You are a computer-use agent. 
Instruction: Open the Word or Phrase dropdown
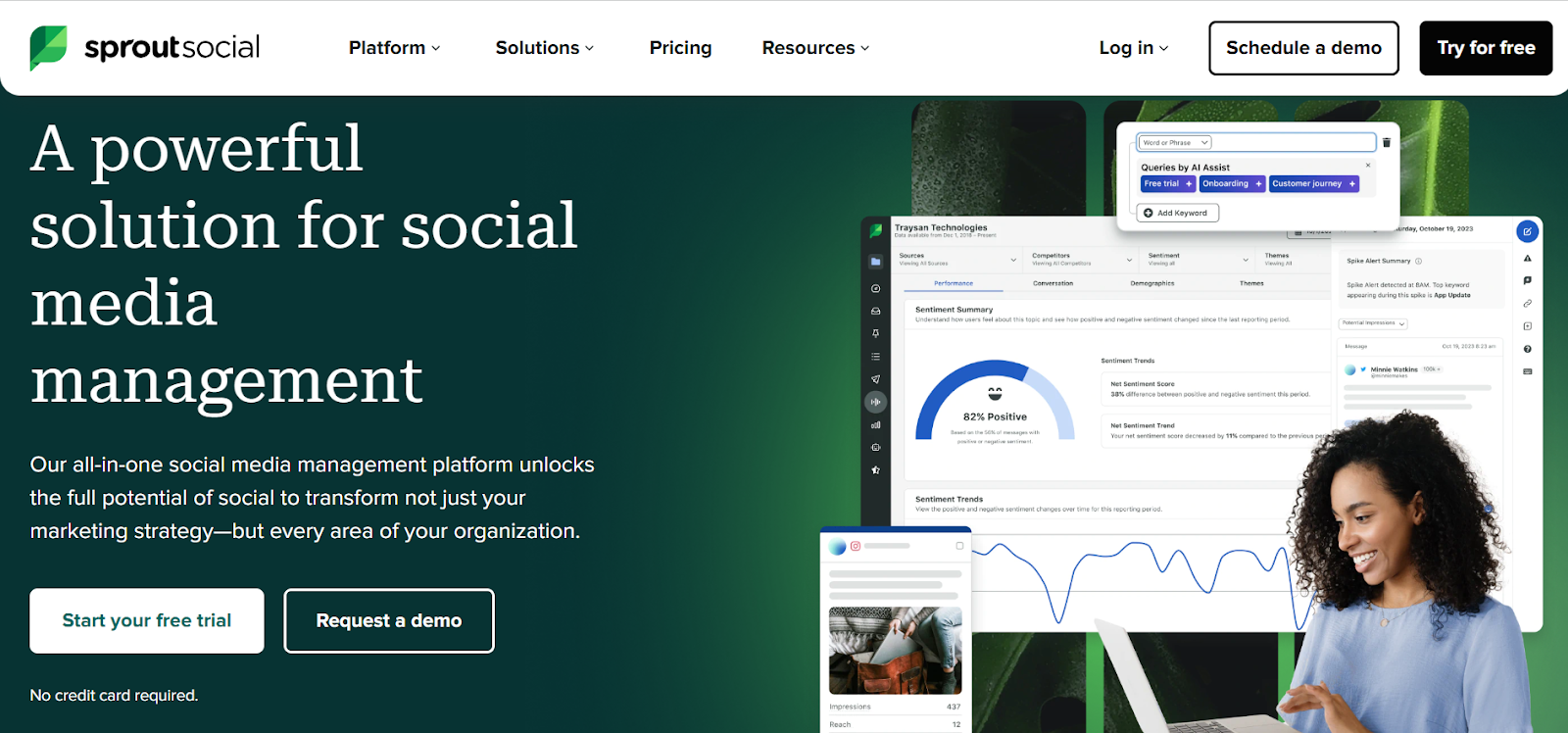tap(1175, 142)
